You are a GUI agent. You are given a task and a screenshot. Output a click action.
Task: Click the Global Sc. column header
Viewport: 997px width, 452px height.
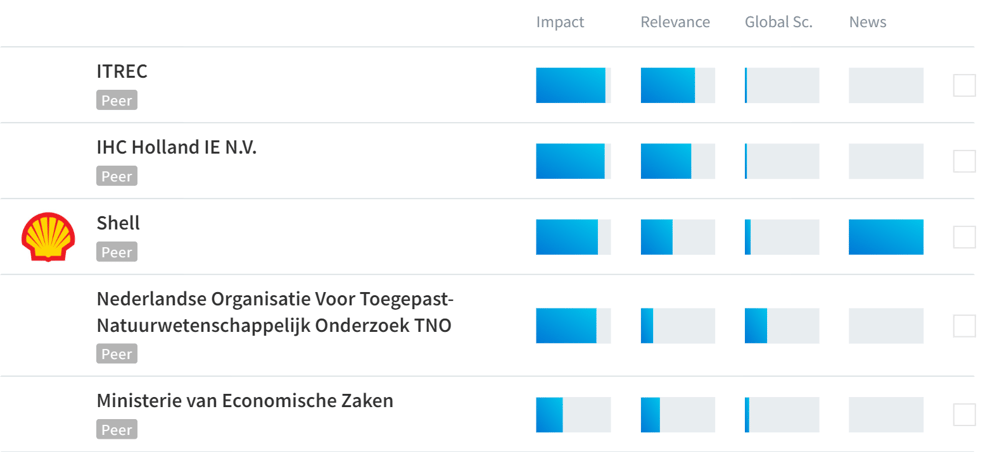[778, 22]
